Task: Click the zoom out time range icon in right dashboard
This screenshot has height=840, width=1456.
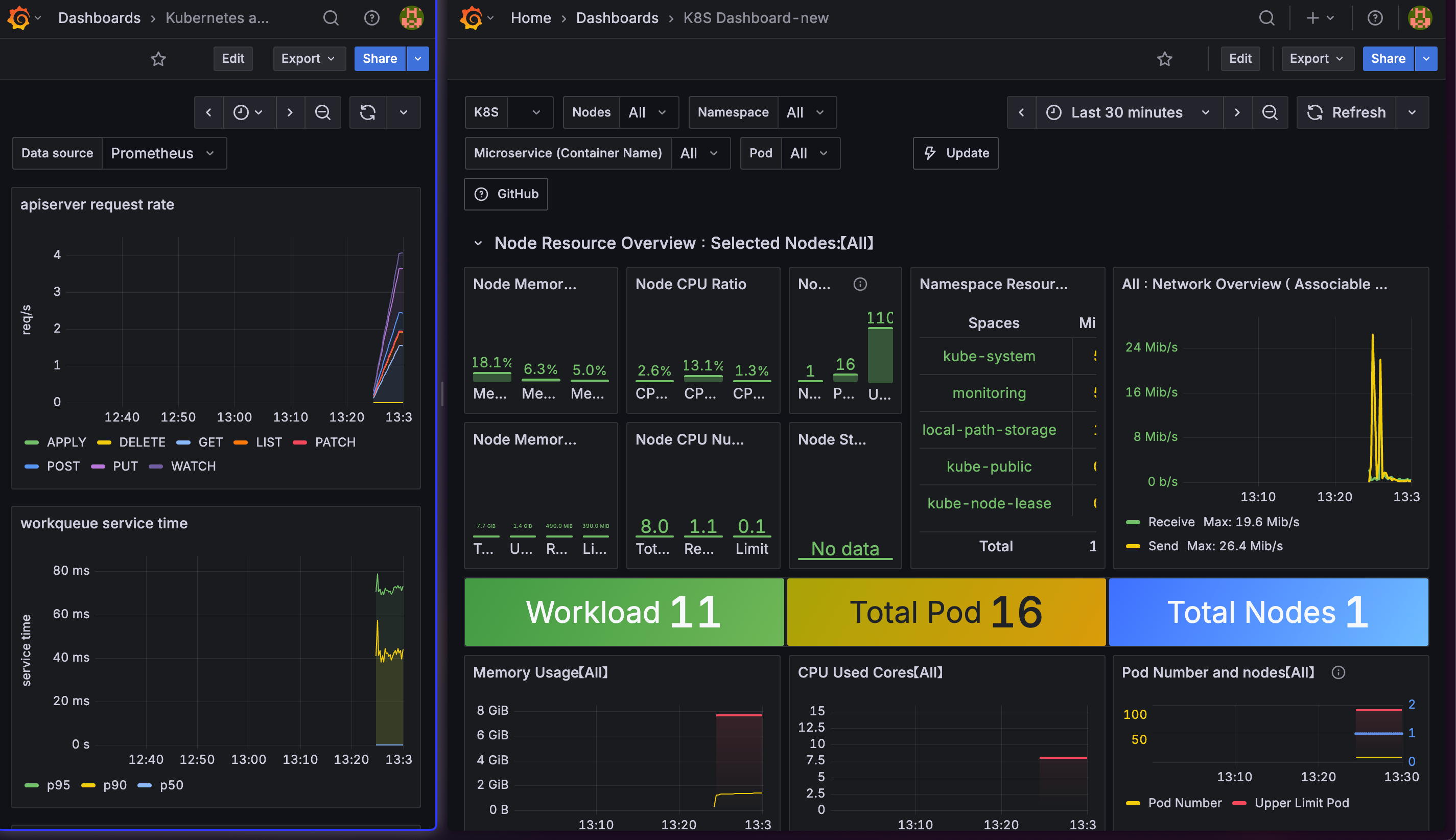Action: tap(1269, 112)
